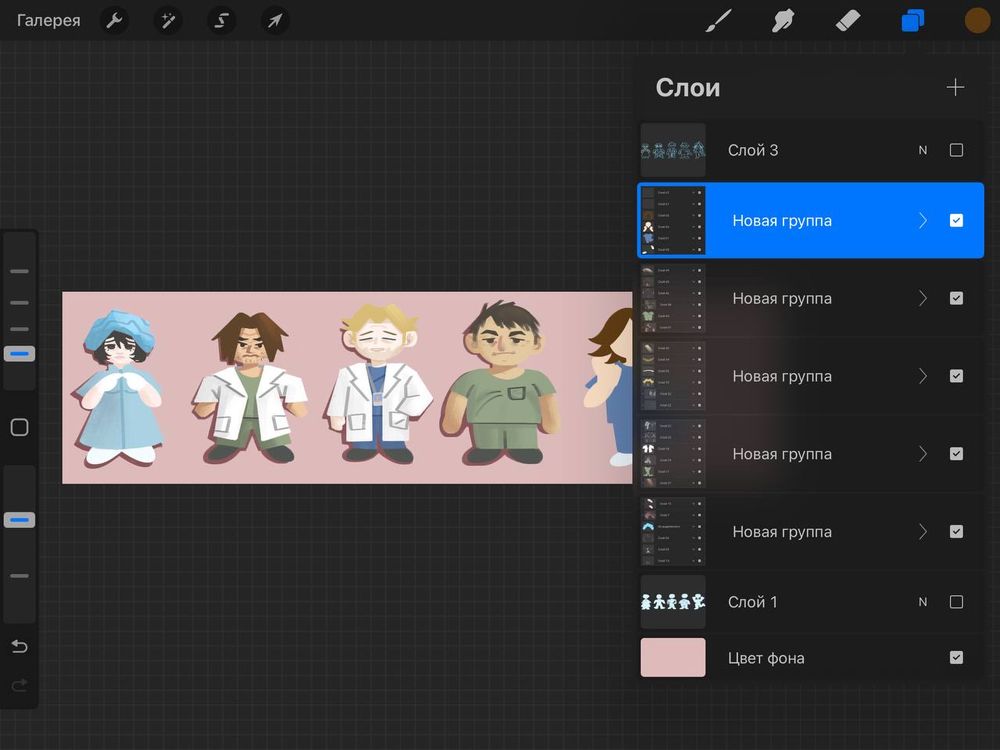The width and height of the screenshot is (1000, 750).
Task: Uncheck visibility of fifth Новая группа
Action: tap(956, 532)
